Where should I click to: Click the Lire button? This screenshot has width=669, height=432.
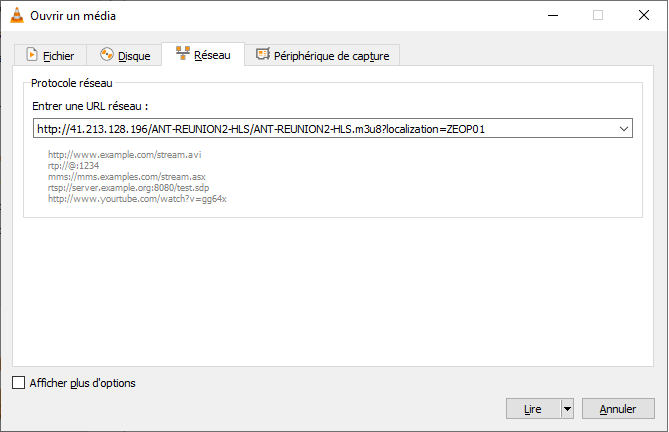pos(533,409)
